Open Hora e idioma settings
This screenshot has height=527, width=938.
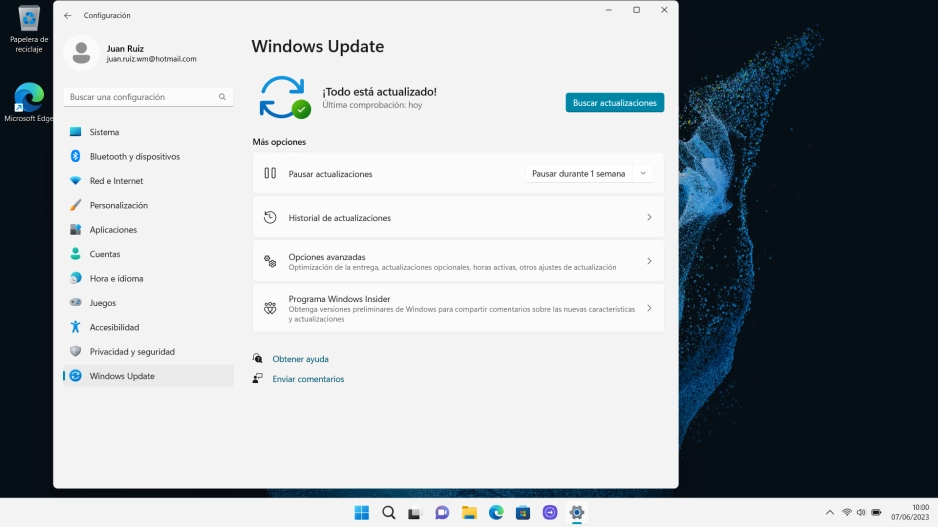(116, 278)
